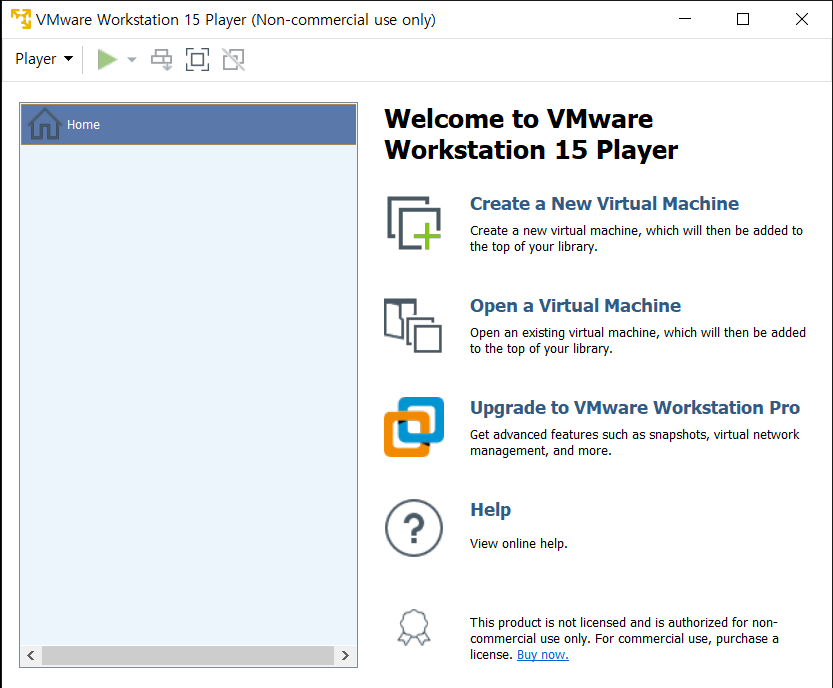Follow Upgrade to VMware Workstation Pro link

pyautogui.click(x=635, y=407)
